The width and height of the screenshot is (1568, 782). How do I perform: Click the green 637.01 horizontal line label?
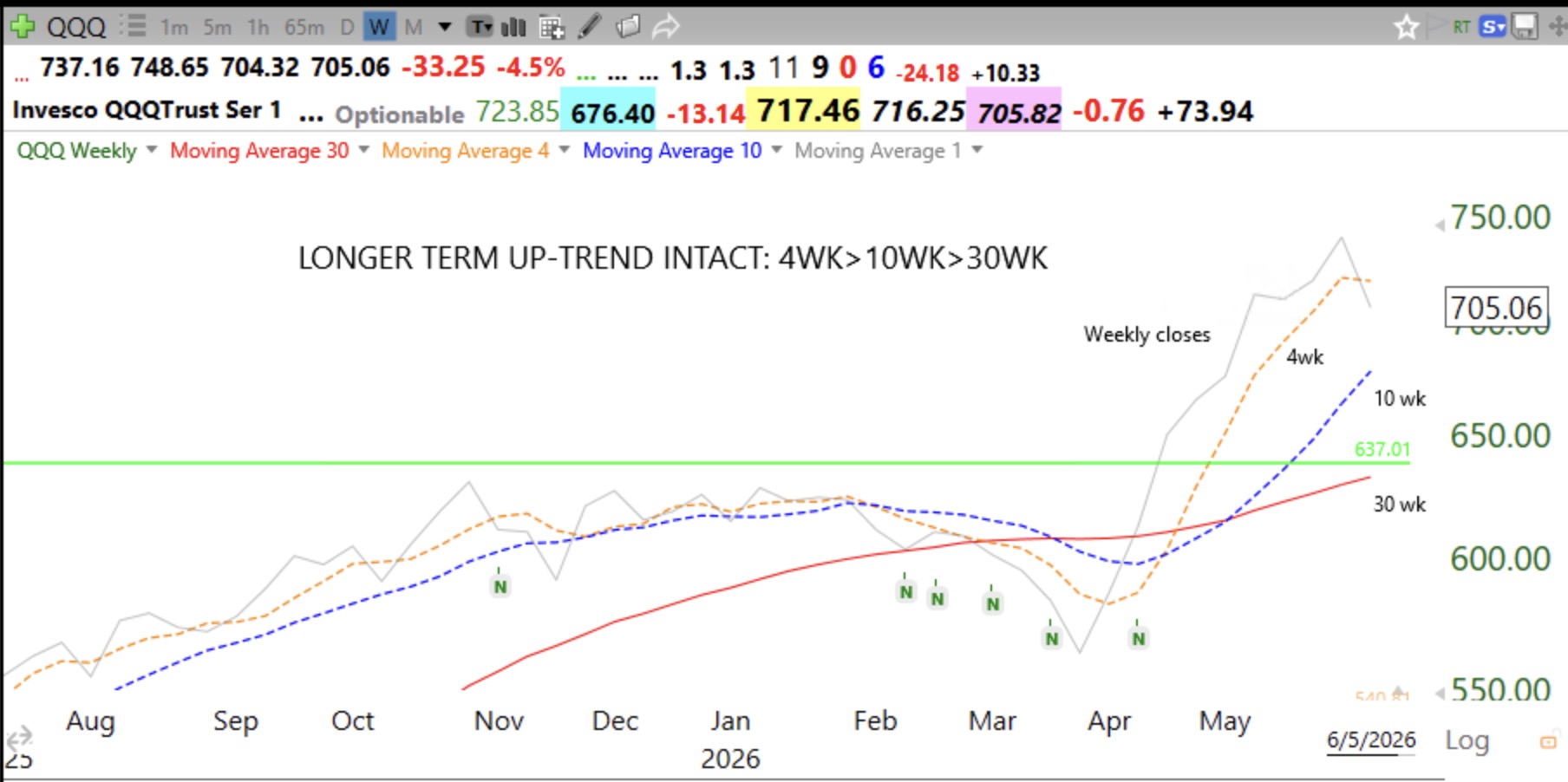coord(1382,449)
